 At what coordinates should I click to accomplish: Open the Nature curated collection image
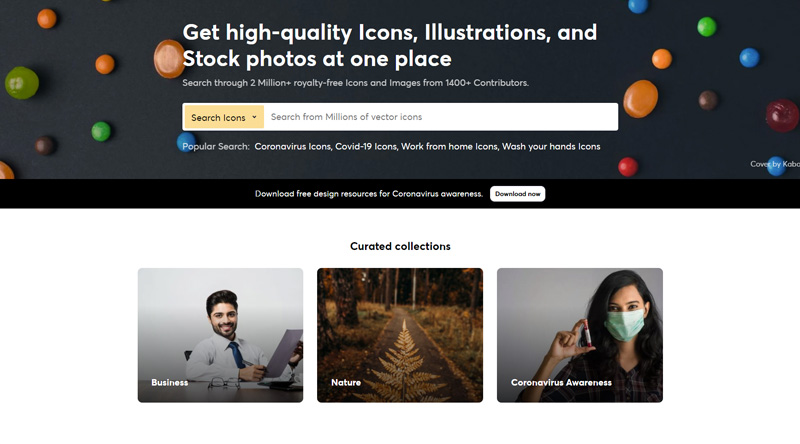(400, 335)
